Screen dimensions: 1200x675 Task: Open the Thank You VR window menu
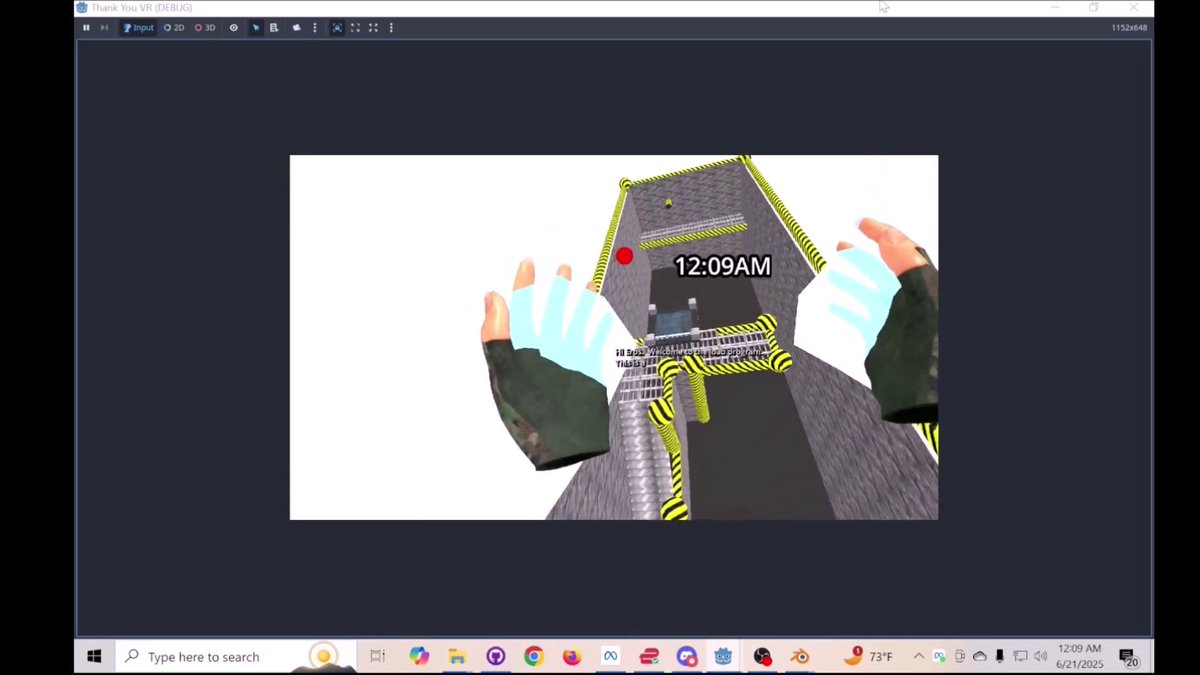point(80,8)
